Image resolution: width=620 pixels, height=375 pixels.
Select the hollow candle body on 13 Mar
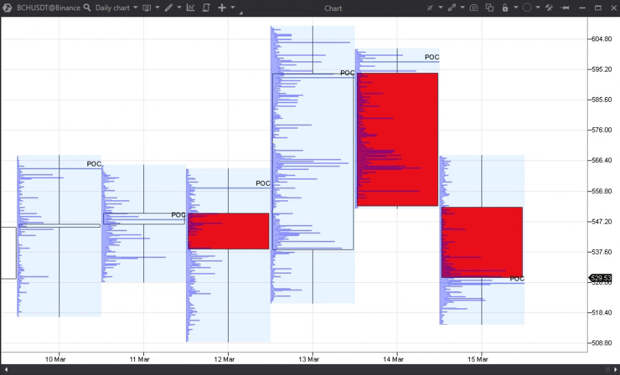click(x=313, y=162)
